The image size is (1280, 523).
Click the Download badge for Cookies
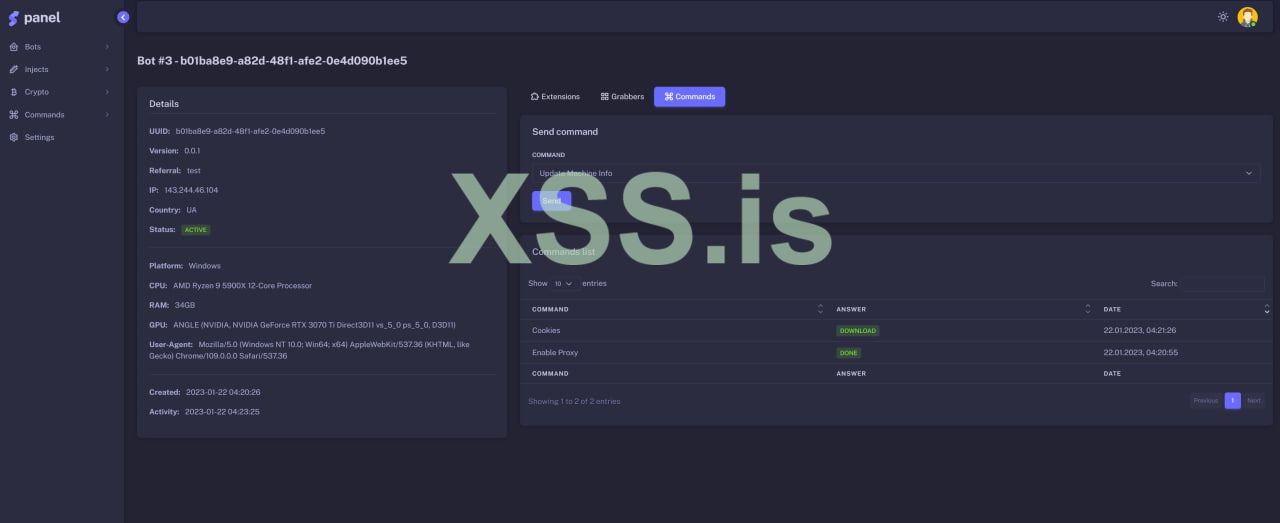(858, 331)
